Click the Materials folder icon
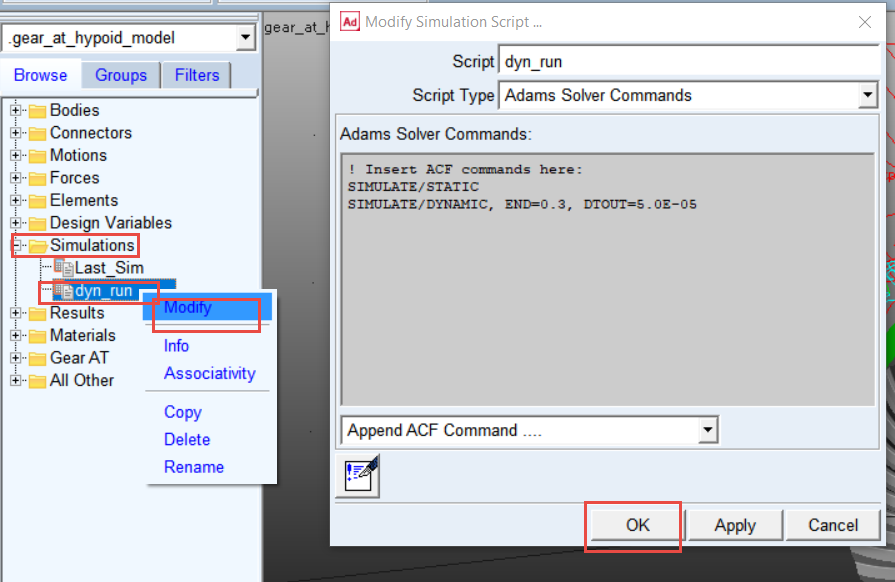This screenshot has height=582, width=895. click(x=38, y=336)
